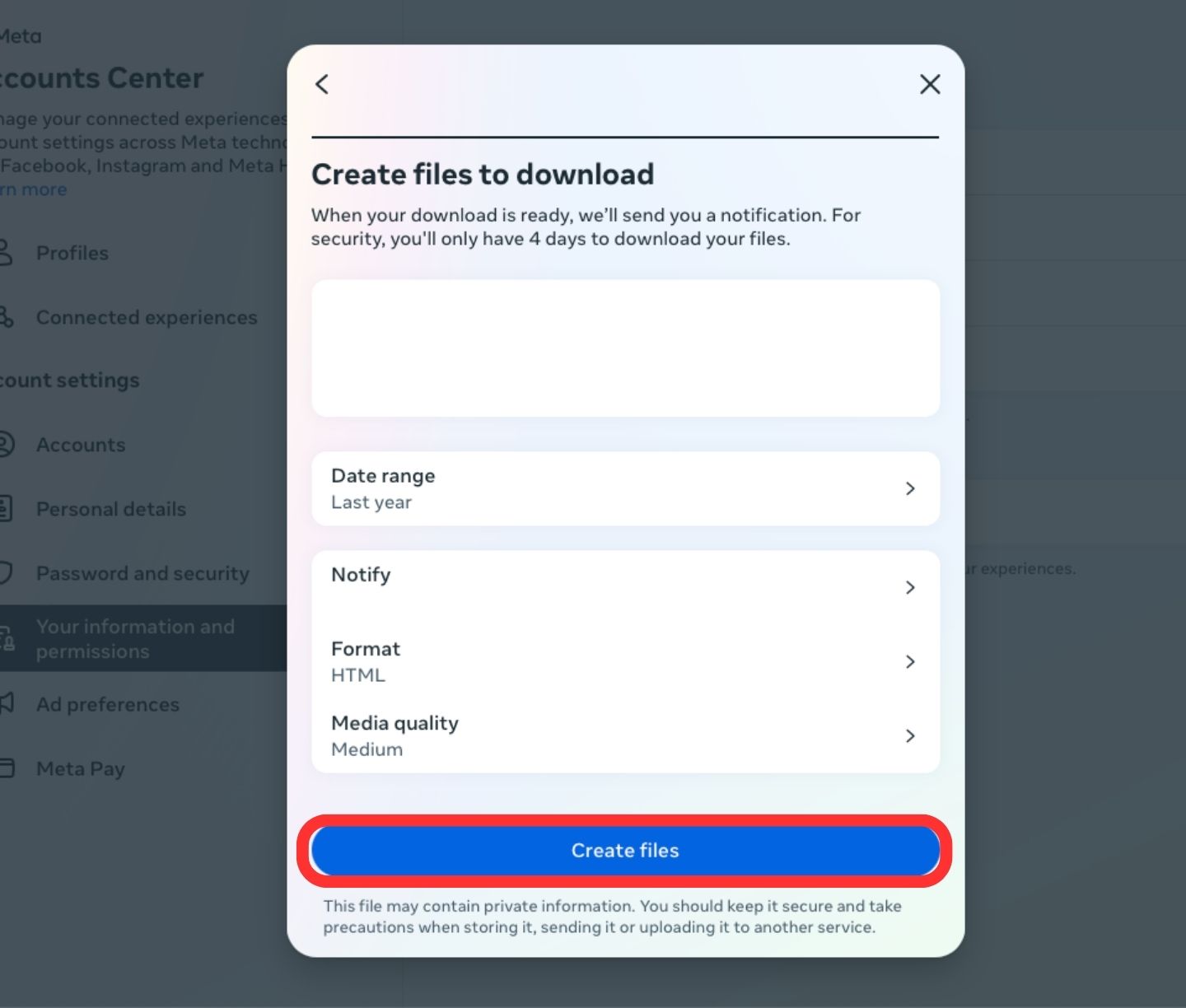Click the Learn more link
The image size is (1186, 1008).
click(35, 189)
